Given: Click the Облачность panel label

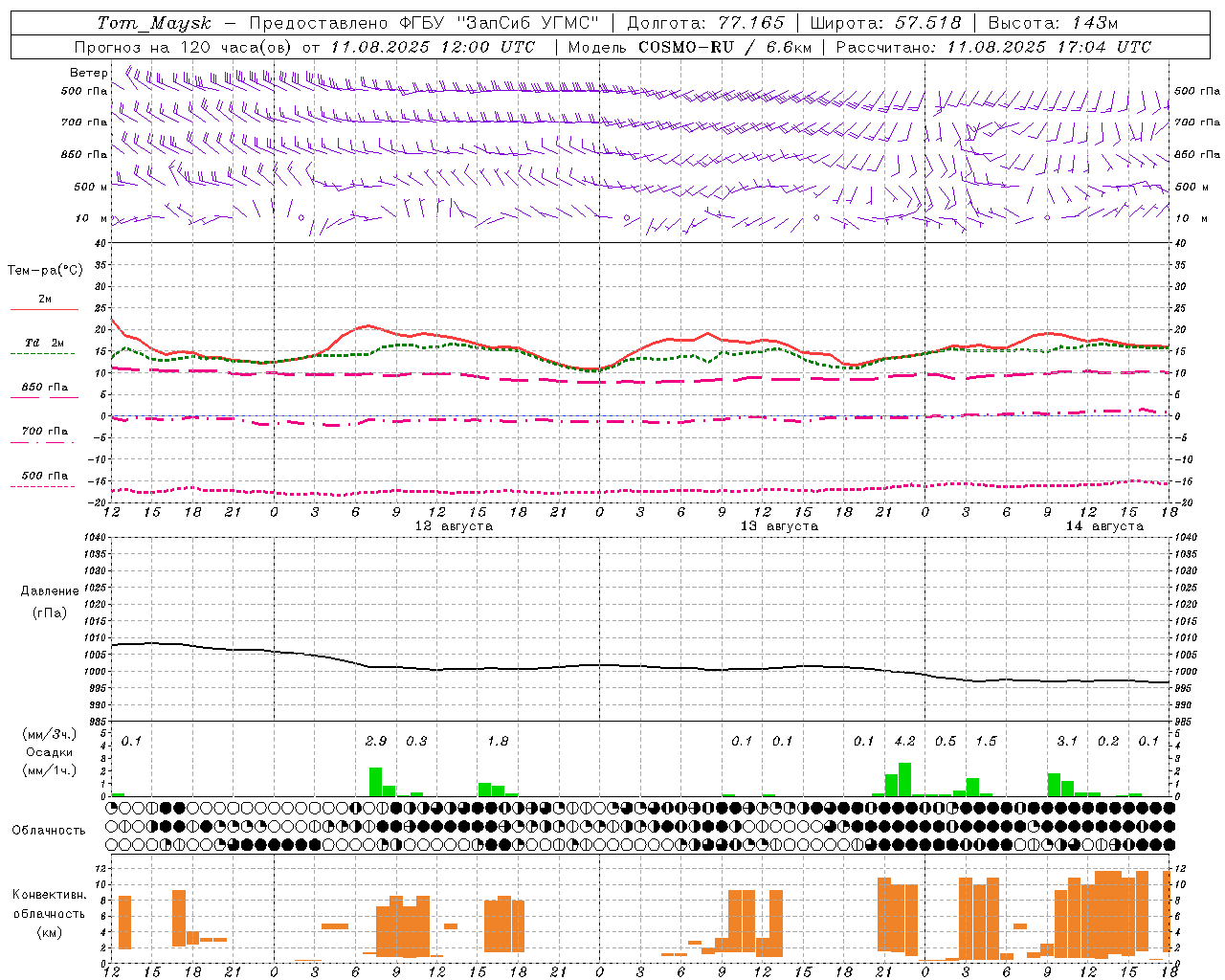Looking at the screenshot, I should click(49, 830).
